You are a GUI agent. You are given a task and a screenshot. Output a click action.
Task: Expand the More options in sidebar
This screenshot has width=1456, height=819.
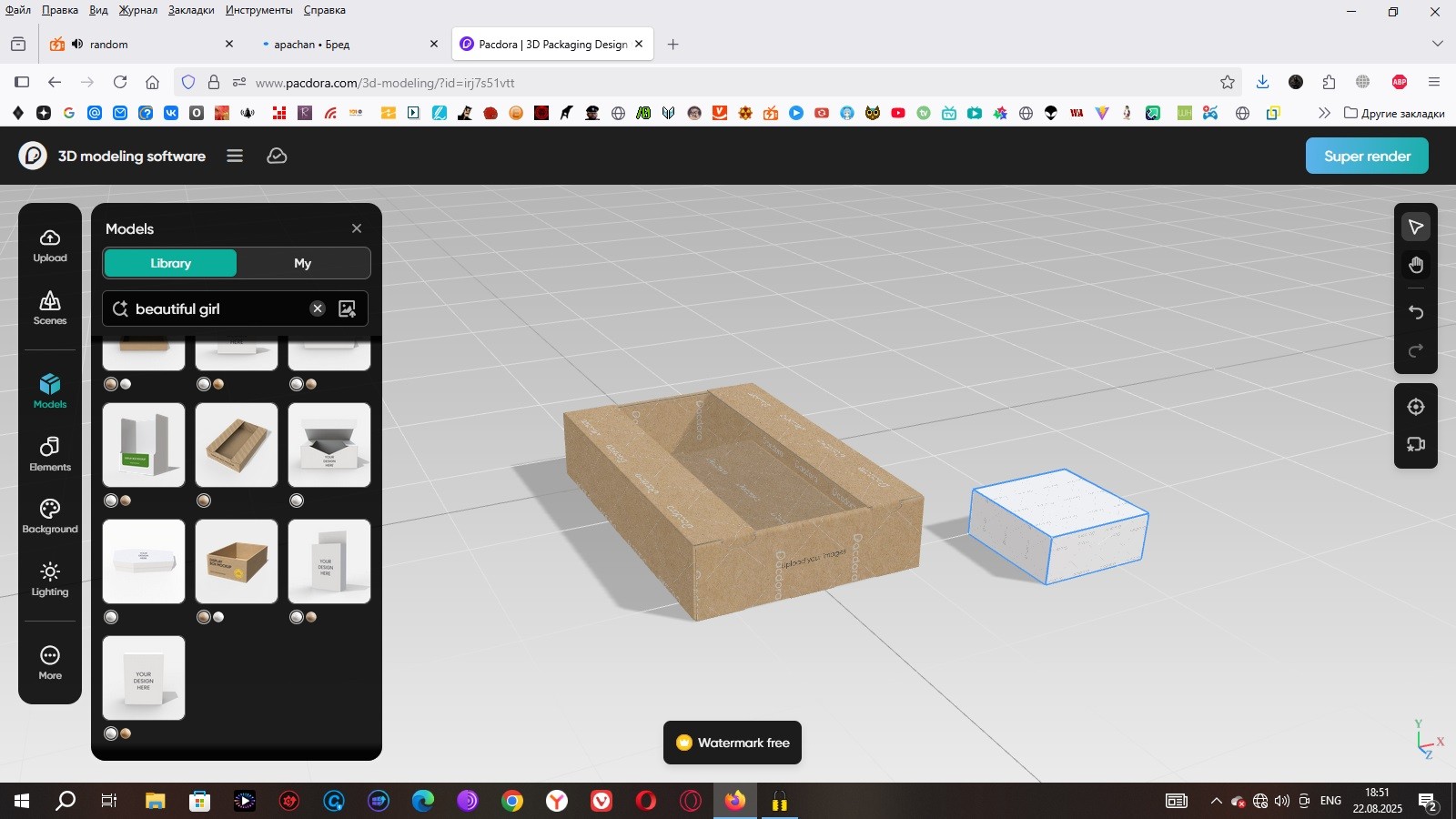click(x=50, y=662)
